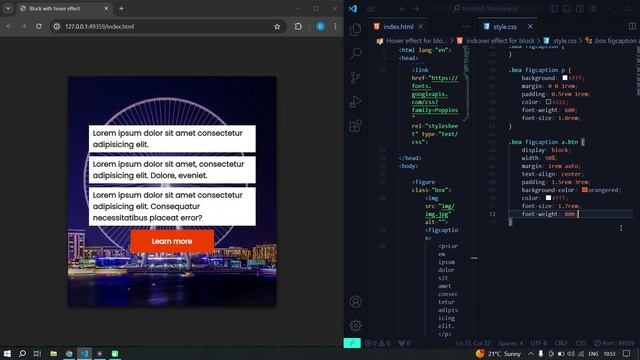Open VS Code hamburger application menu
Screen dimensions: 640x360
pos(371,8)
